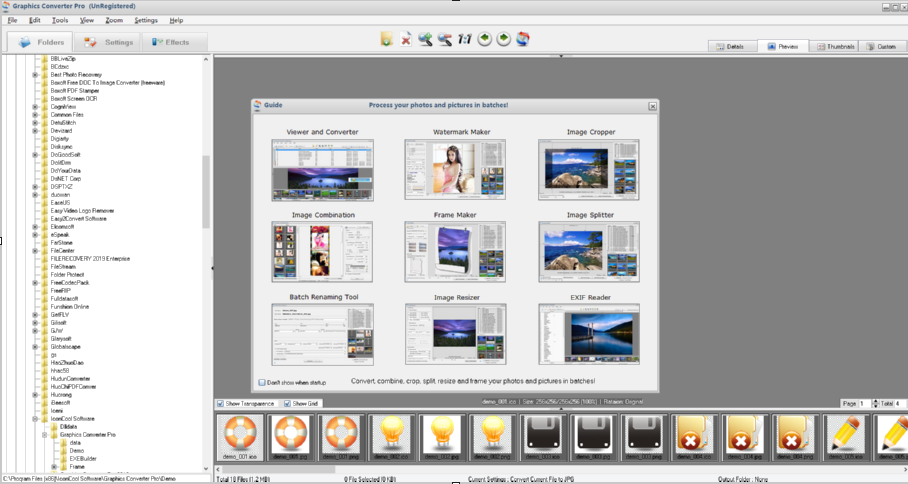Click the yellow save/download file toolbar icon

386,39
